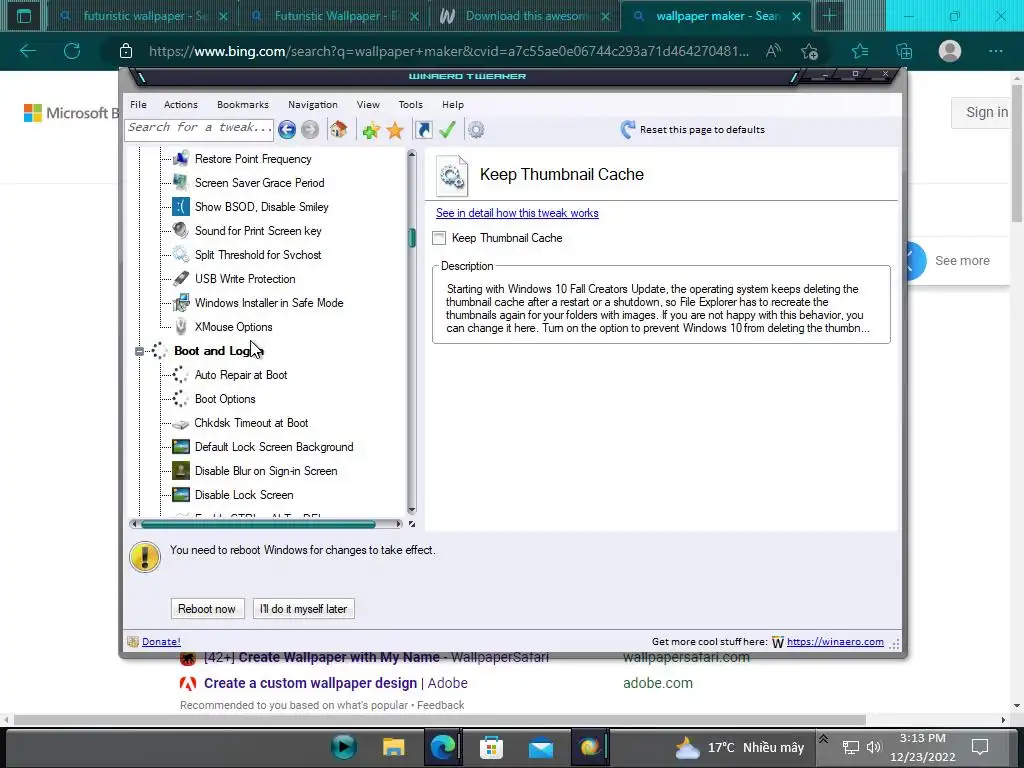Open bookmarks with the yellow star icon
1024x768 pixels.
(x=395, y=130)
